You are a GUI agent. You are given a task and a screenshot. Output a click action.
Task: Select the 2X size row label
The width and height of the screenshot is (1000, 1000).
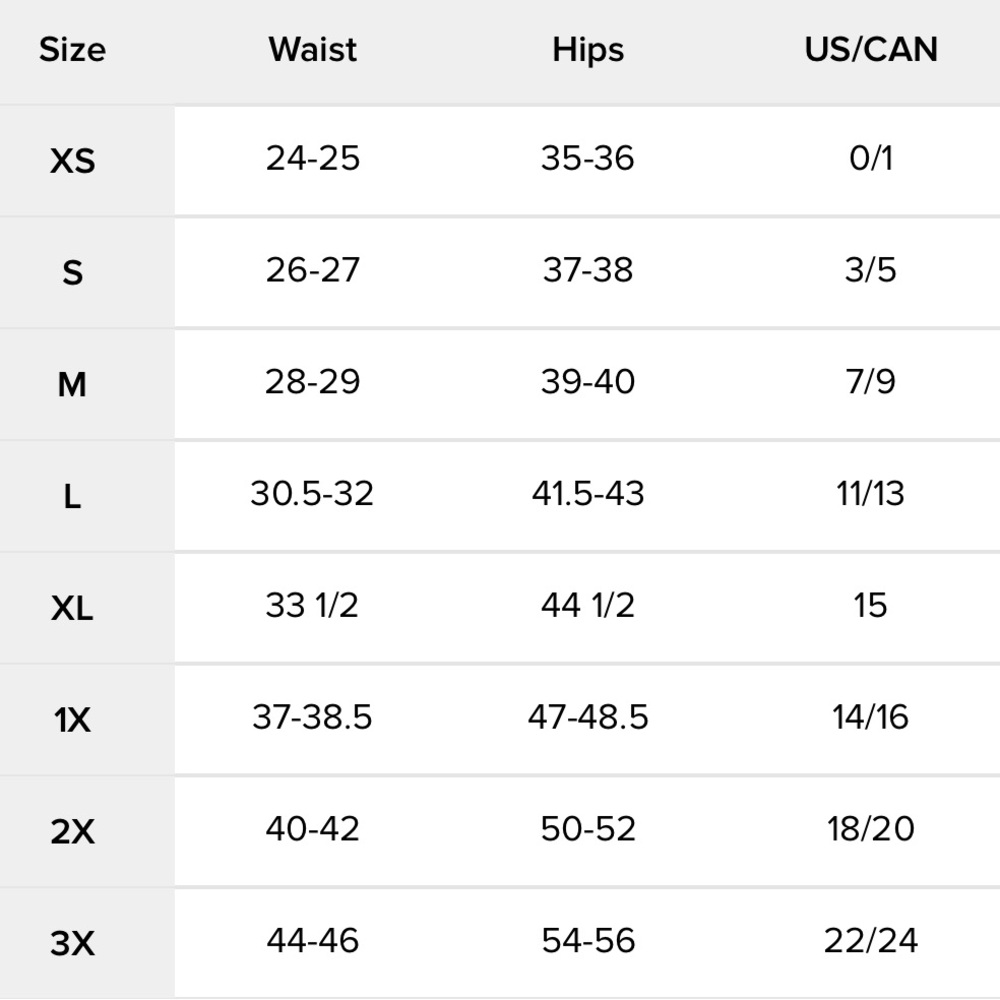point(72,831)
